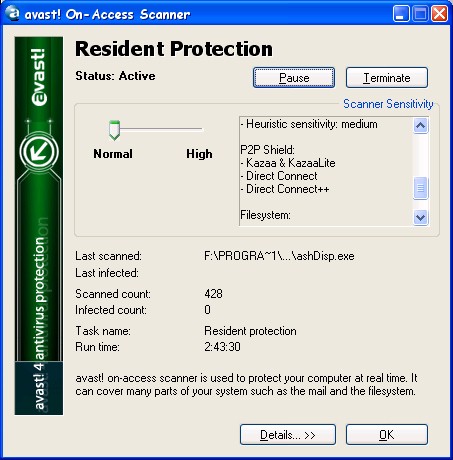Select the 'Filesystem:' line
The height and width of the screenshot is (460, 453).
265,215
